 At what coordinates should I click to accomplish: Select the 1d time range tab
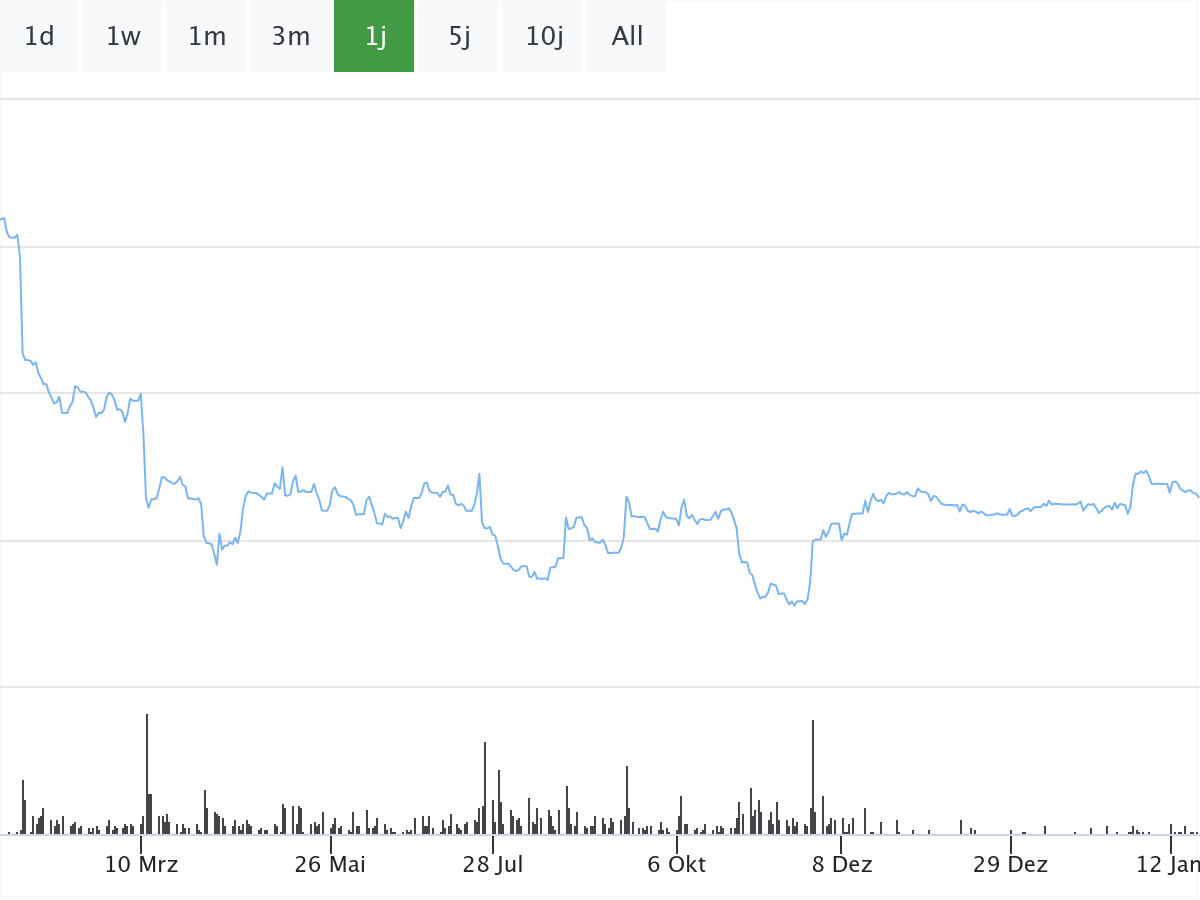click(x=39, y=37)
